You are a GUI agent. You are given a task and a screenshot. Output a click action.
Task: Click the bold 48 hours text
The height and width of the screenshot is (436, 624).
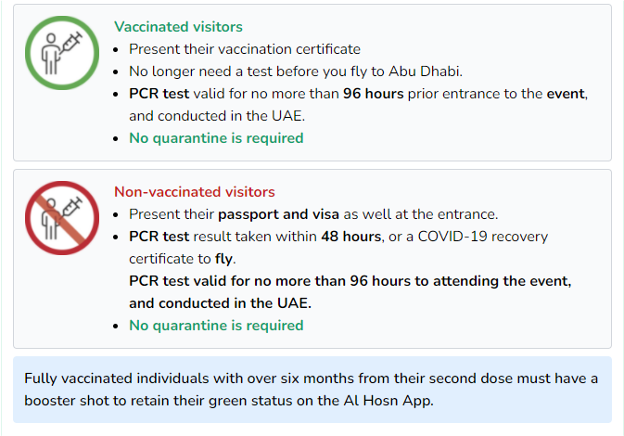(x=351, y=236)
